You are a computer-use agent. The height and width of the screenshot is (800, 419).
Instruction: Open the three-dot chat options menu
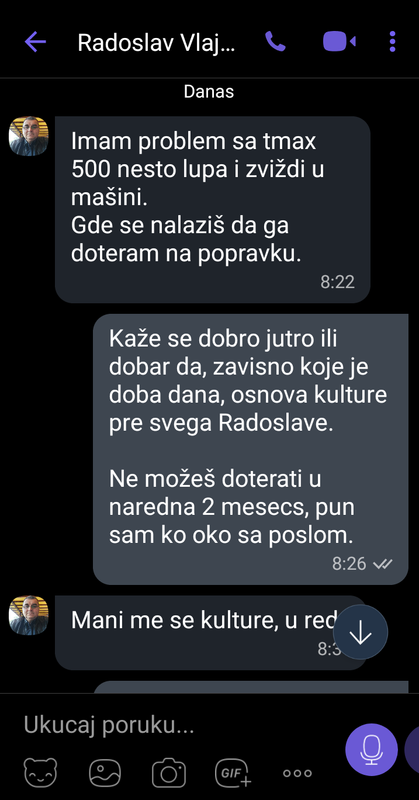392,41
